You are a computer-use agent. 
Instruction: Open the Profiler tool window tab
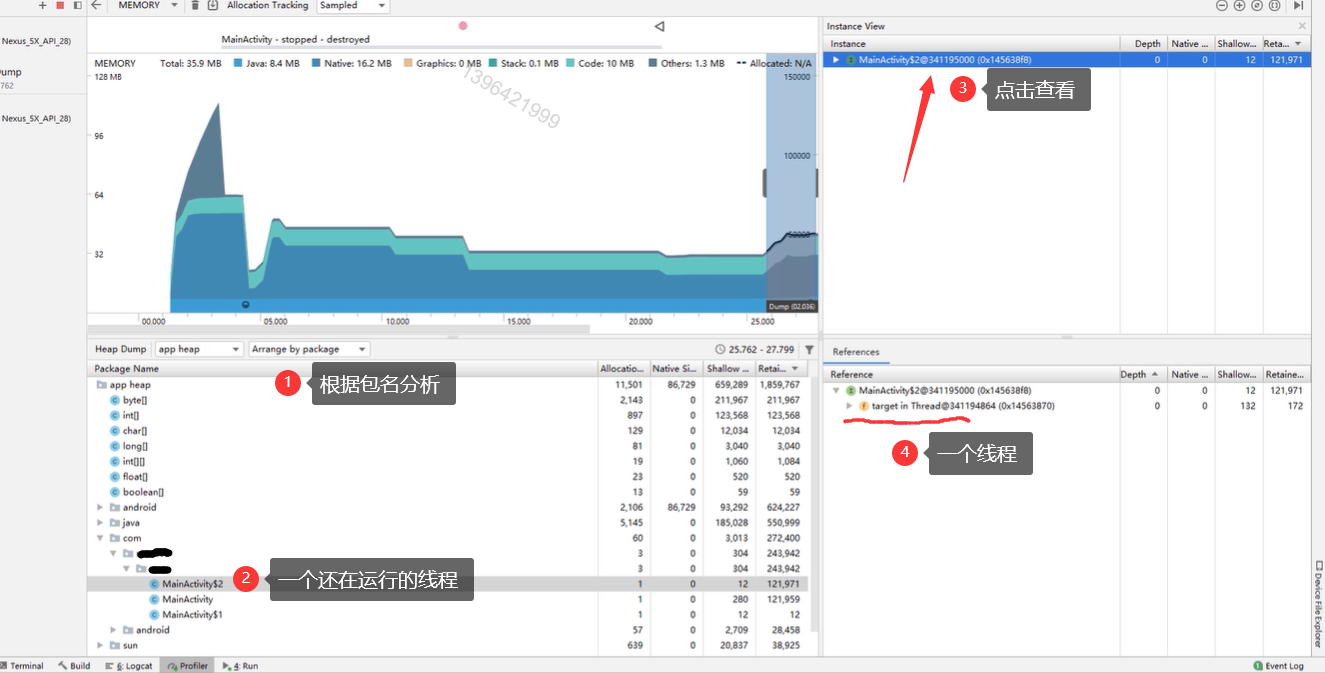pyautogui.click(x=188, y=666)
